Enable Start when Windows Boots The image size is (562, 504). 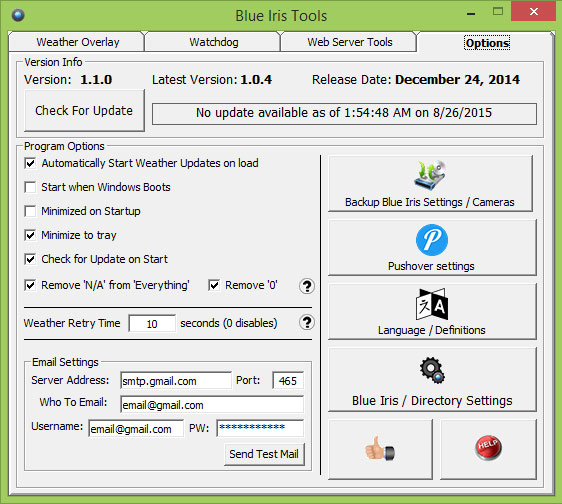click(30, 187)
